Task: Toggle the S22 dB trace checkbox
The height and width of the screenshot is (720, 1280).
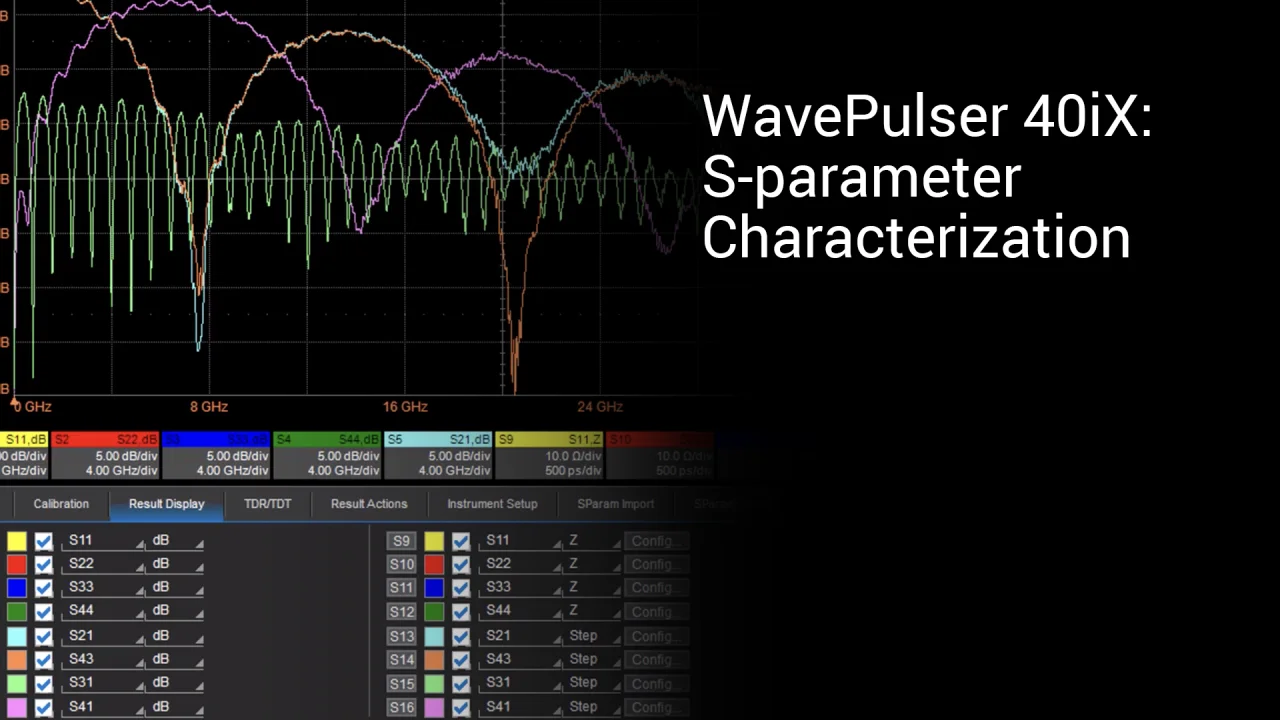Action: [x=43, y=565]
